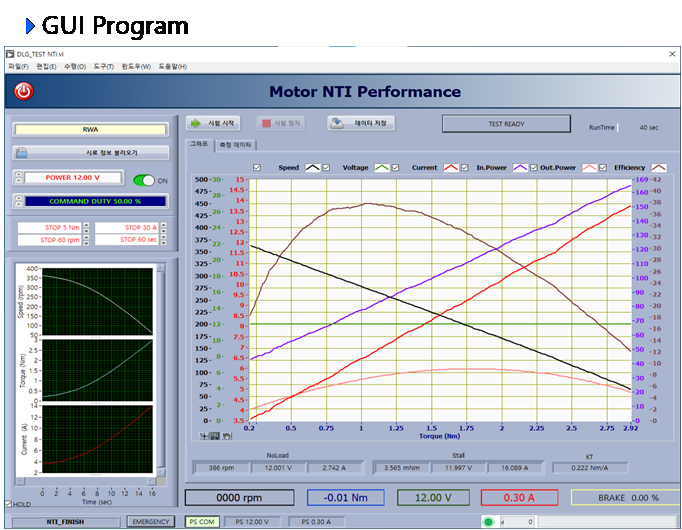
Task: Click the In.Power purple legend swatch
Action: (520, 168)
